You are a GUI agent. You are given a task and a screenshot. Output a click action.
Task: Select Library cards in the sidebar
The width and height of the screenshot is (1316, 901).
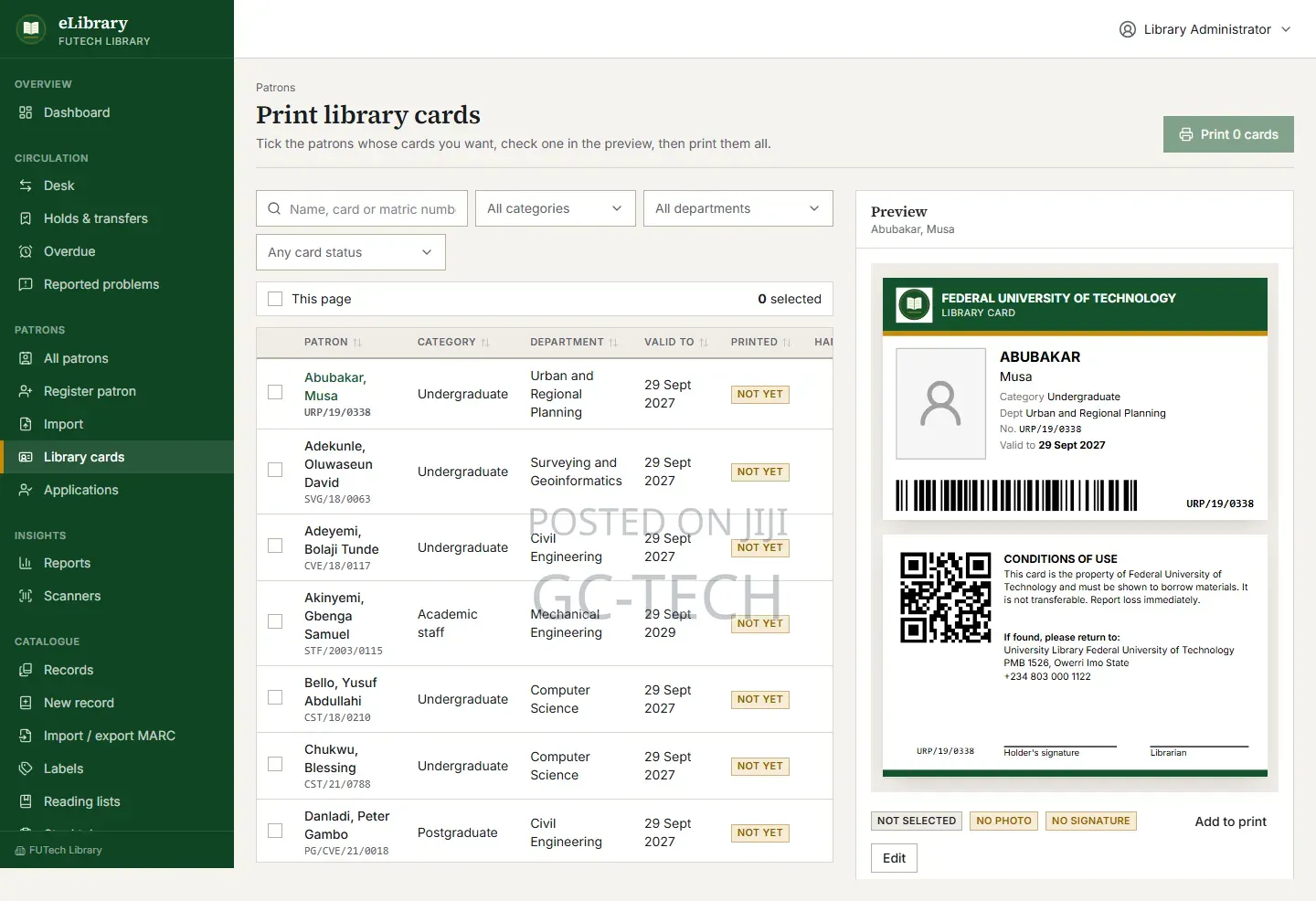(x=117, y=457)
